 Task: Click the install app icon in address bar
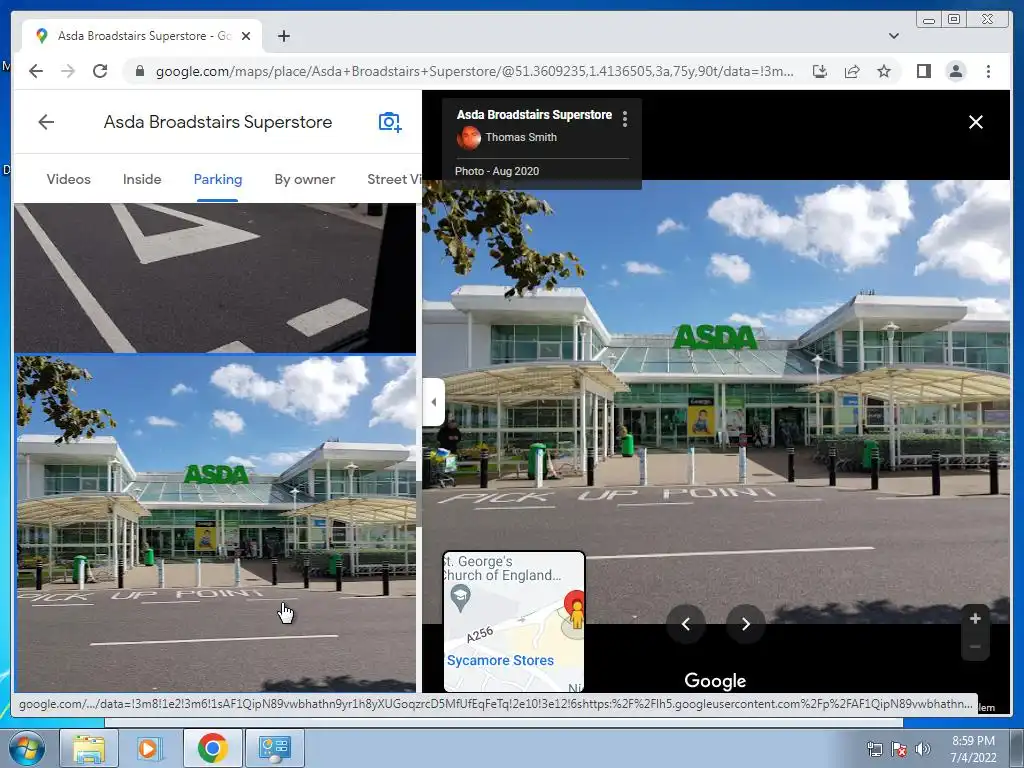(820, 71)
